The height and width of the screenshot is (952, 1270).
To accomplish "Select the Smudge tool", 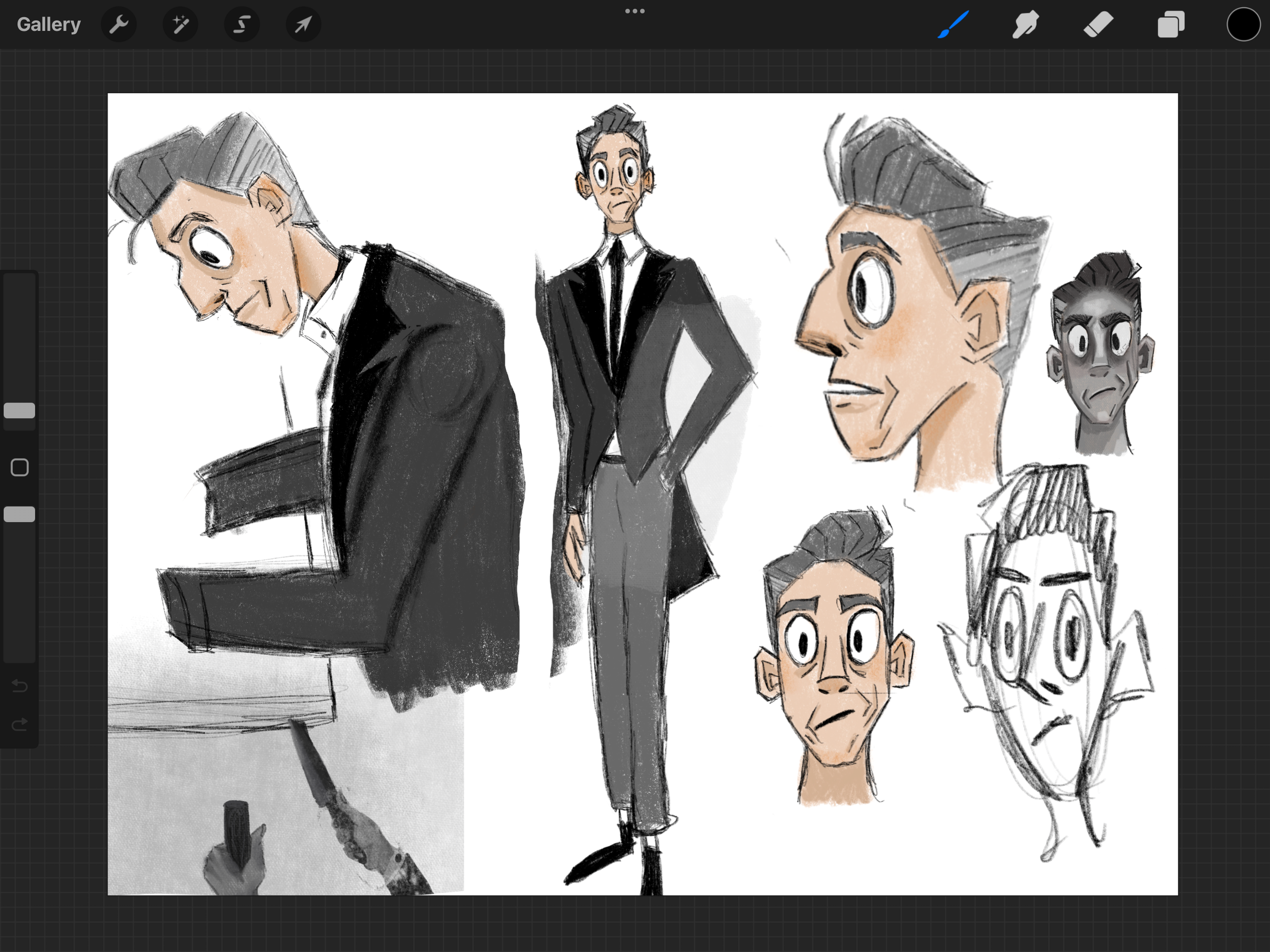I will click(x=1026, y=24).
